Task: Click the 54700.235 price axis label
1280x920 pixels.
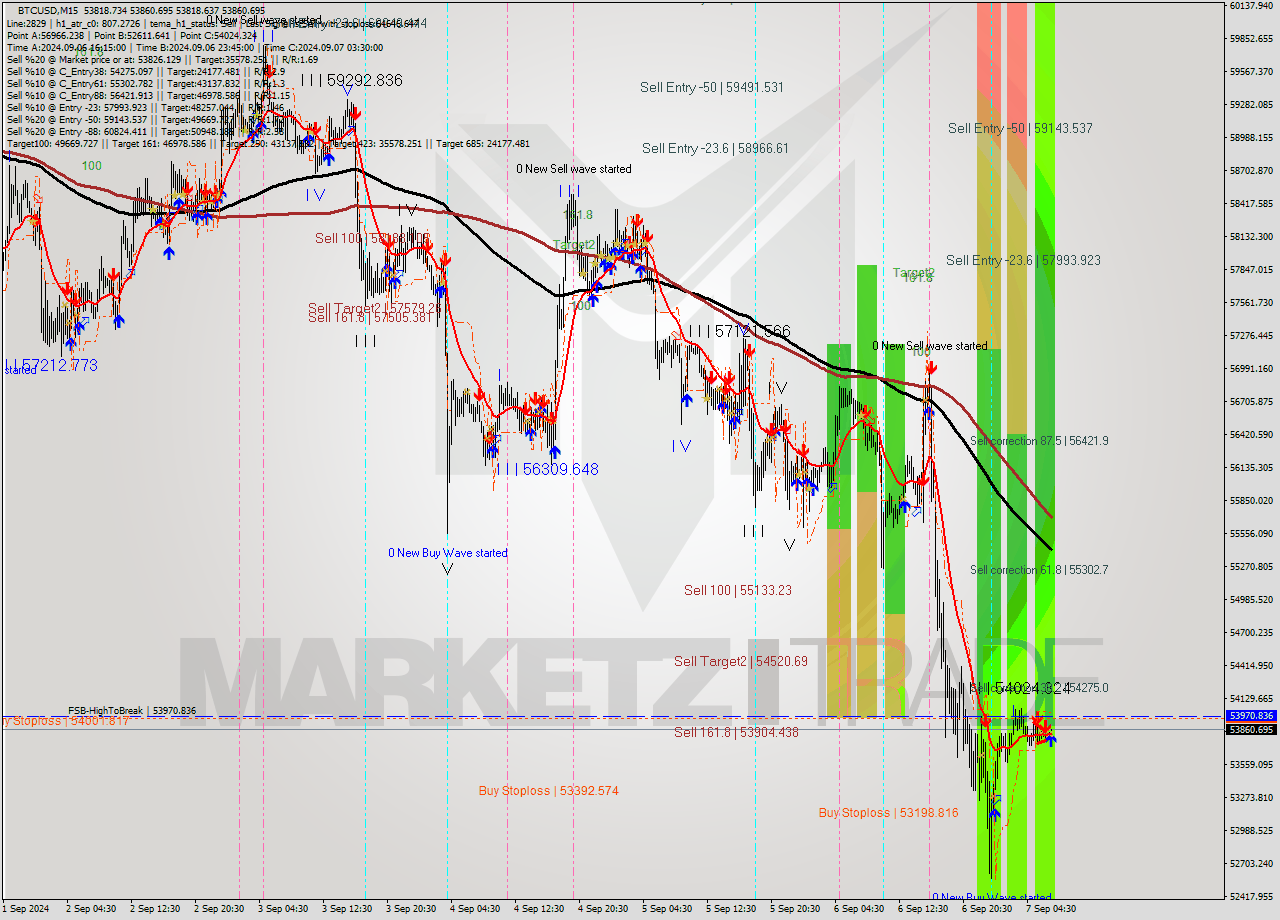Action: (x=1251, y=633)
